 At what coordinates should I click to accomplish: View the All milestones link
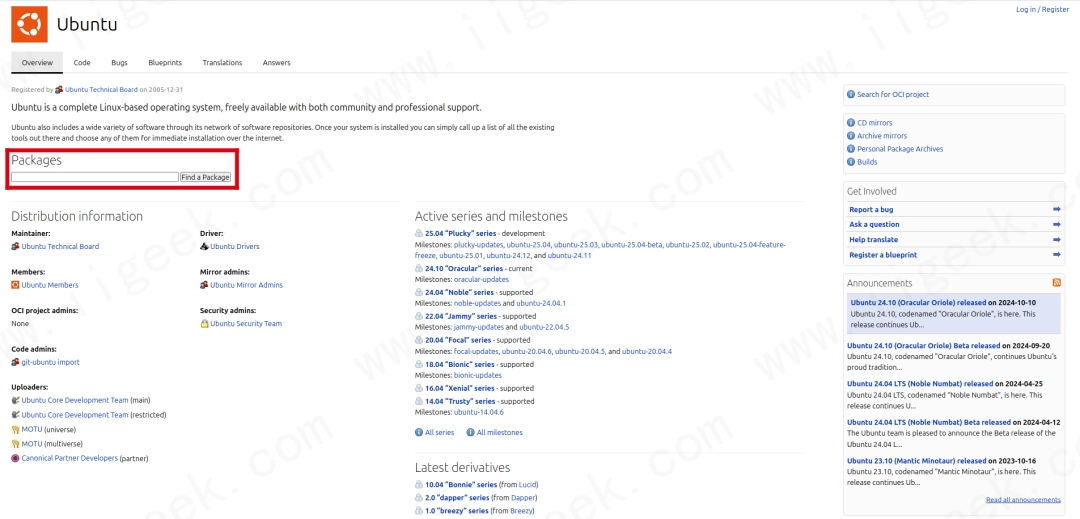[x=499, y=433]
